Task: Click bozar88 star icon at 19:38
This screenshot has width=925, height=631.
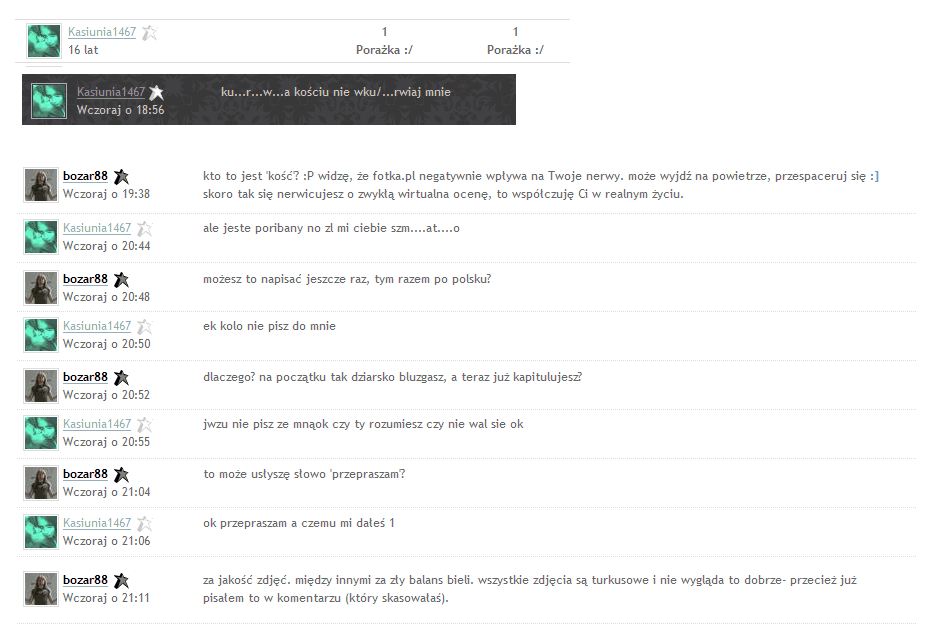Action: [121, 177]
